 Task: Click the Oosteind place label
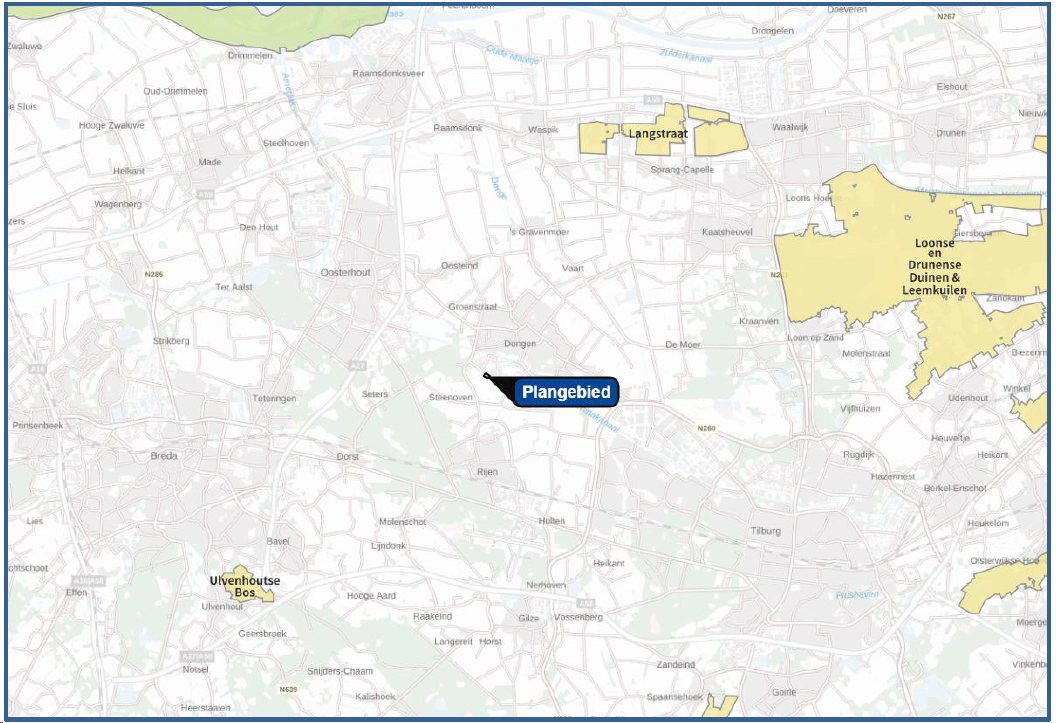point(460,266)
